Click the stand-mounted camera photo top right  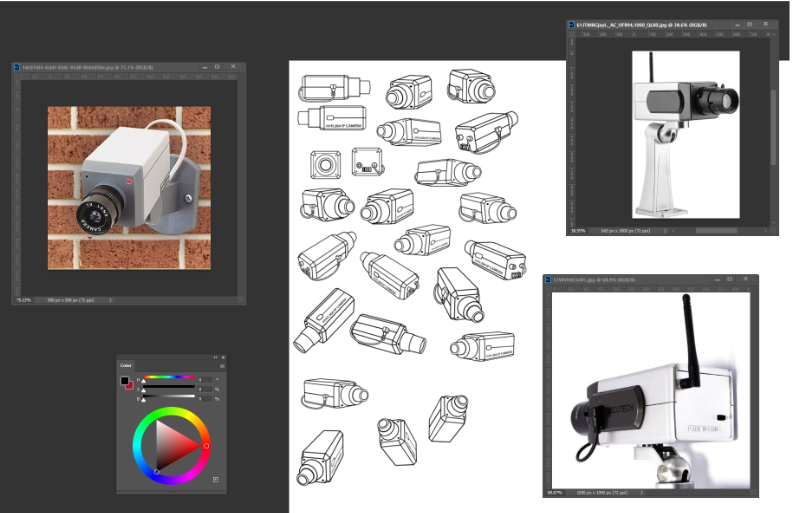pos(686,135)
